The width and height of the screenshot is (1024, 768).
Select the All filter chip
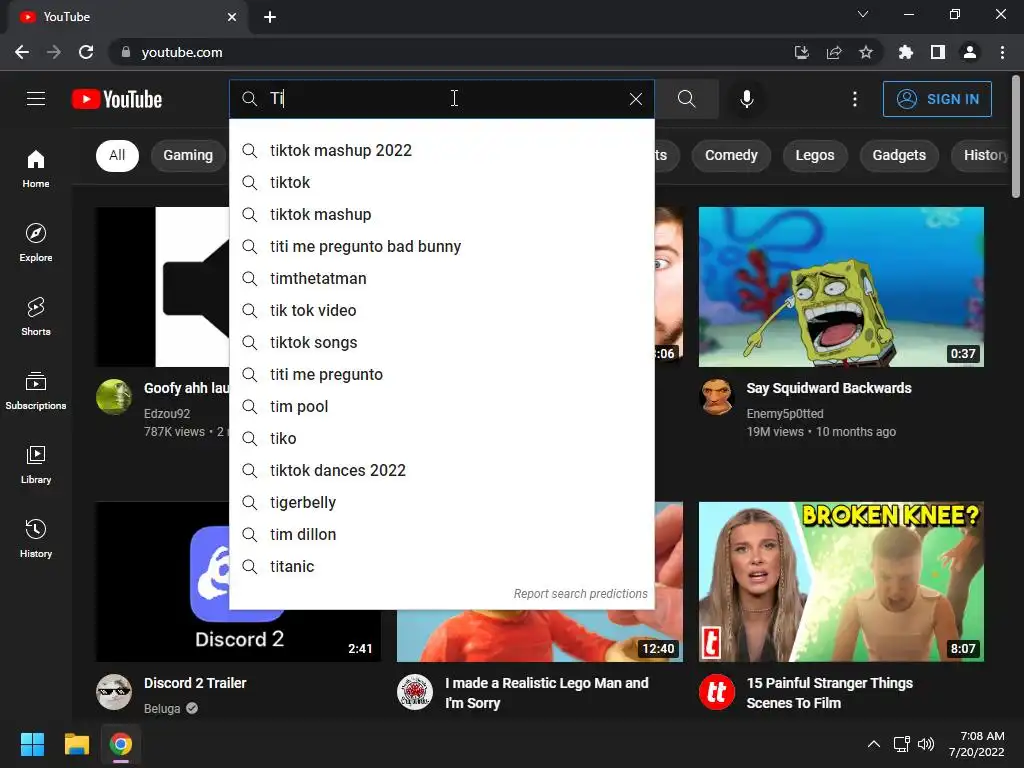(118, 155)
